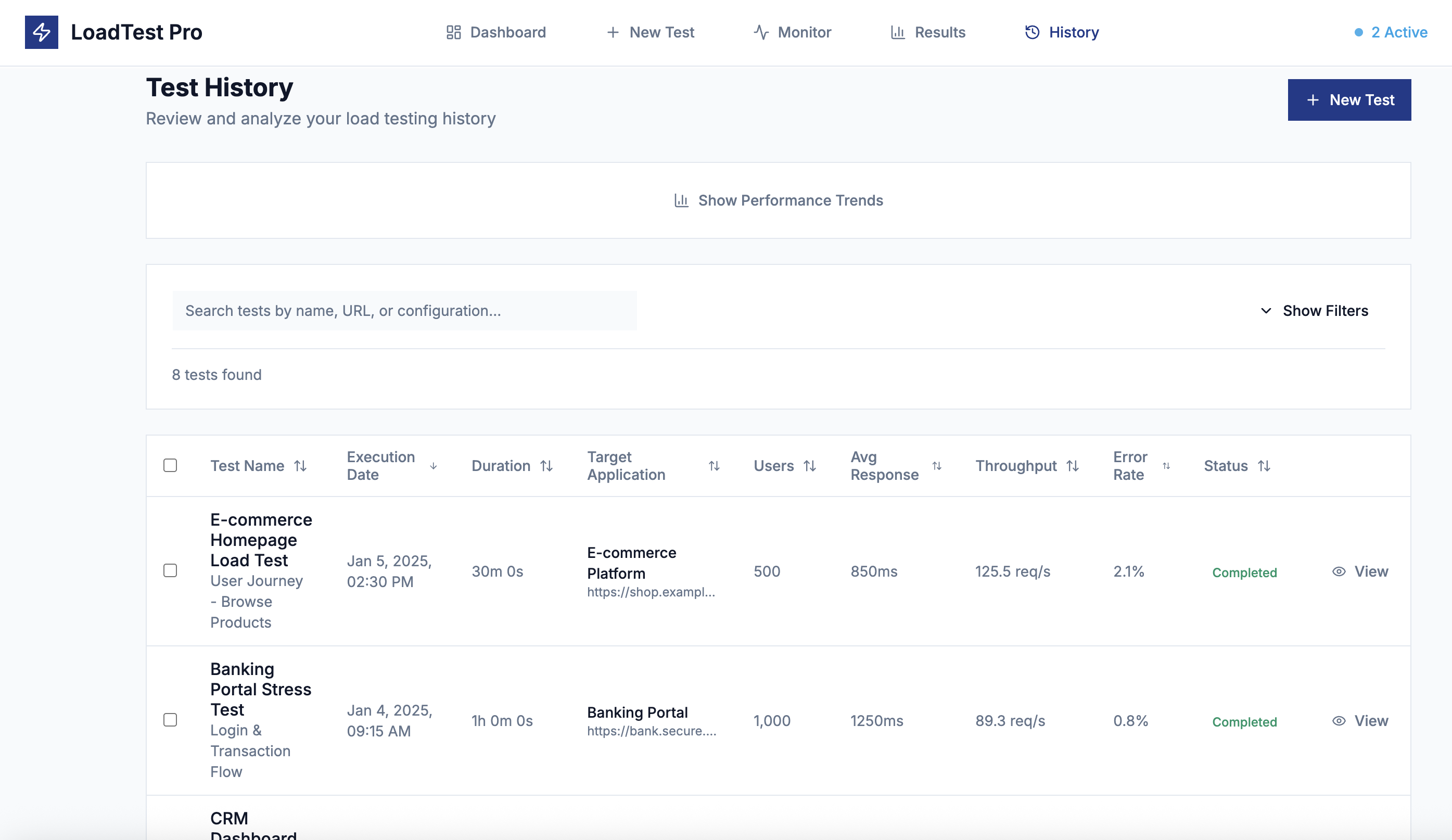Expand Show Filters panel

click(x=1314, y=311)
